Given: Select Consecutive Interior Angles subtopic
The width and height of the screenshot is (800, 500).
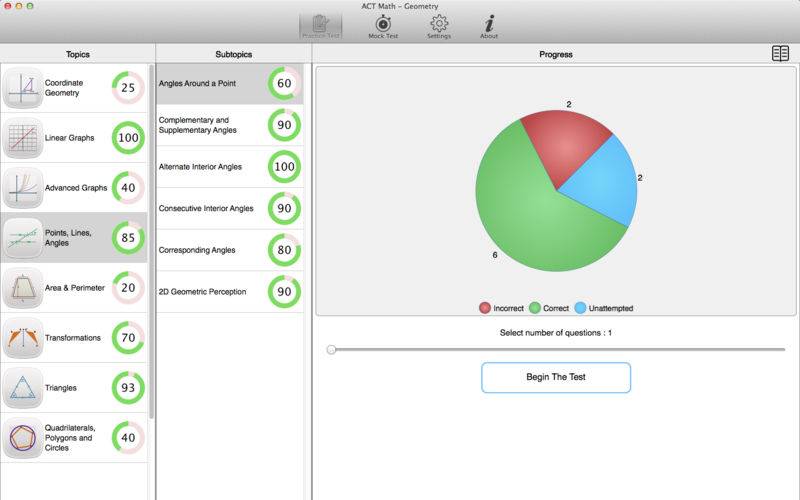Looking at the screenshot, I should (230, 209).
